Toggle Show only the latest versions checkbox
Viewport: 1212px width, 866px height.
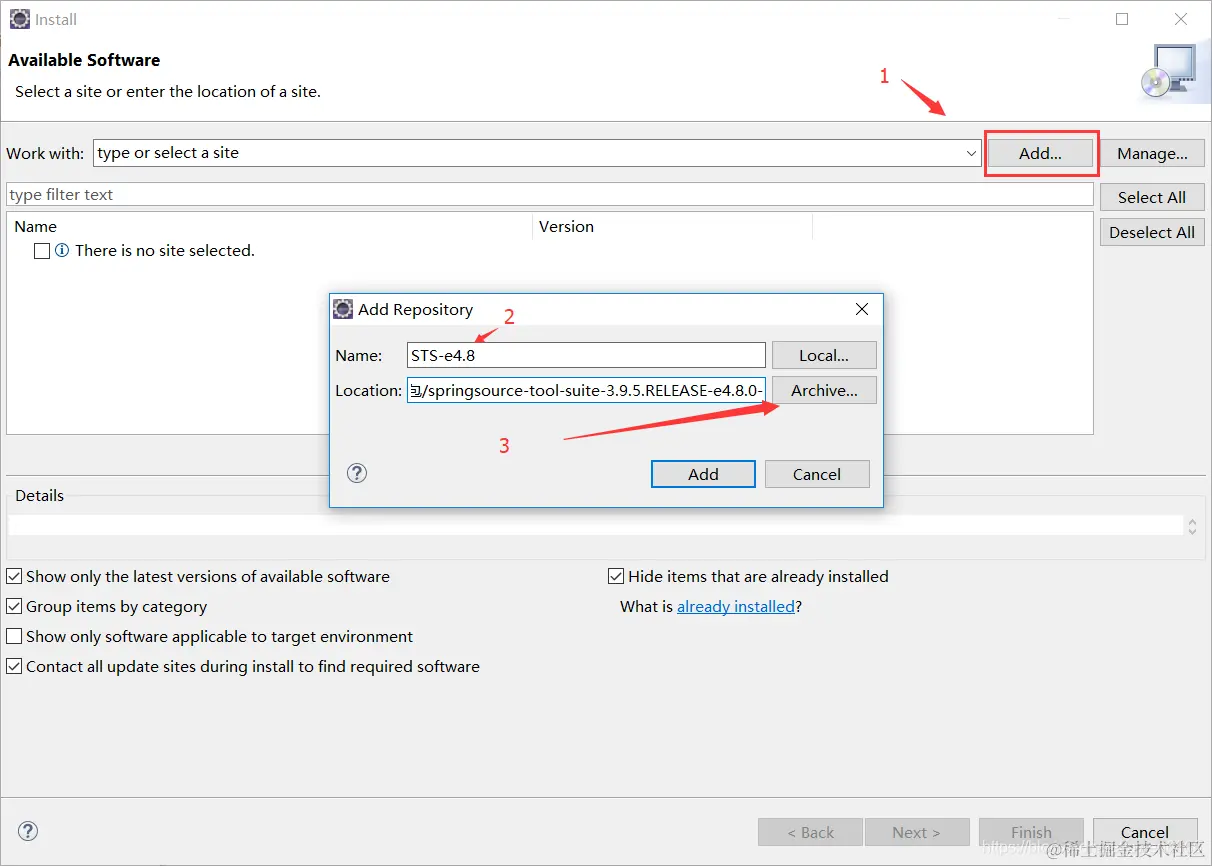coord(14,576)
